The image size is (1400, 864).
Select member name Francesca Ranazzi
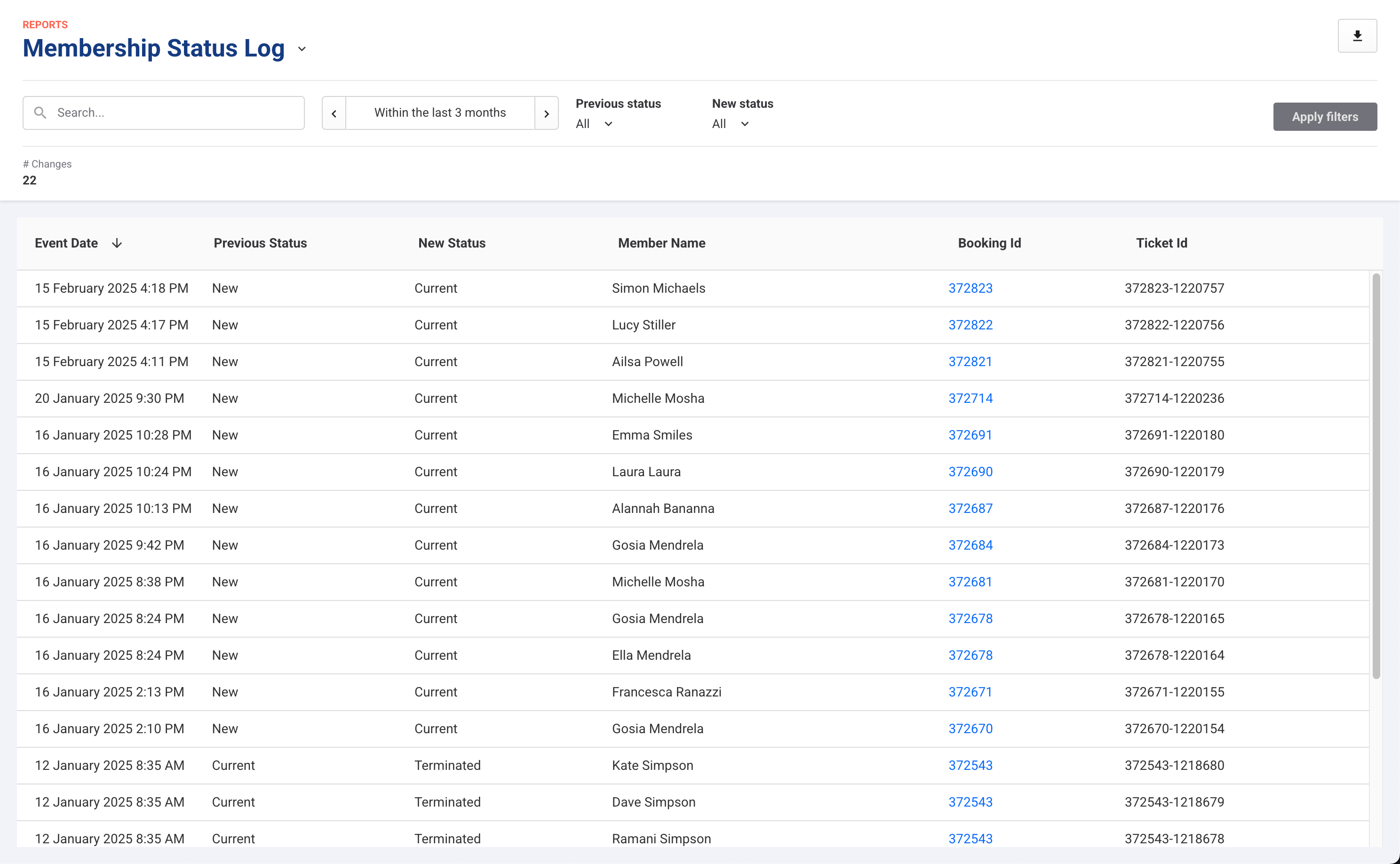(667, 692)
